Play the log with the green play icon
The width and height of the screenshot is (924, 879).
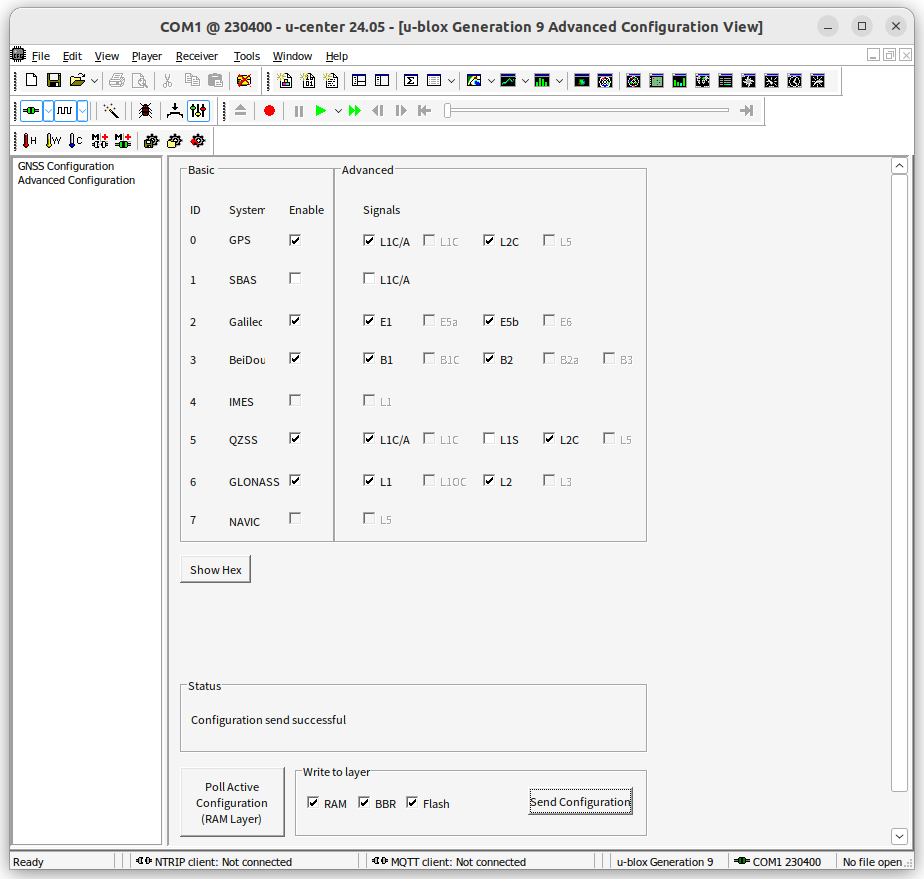(321, 110)
